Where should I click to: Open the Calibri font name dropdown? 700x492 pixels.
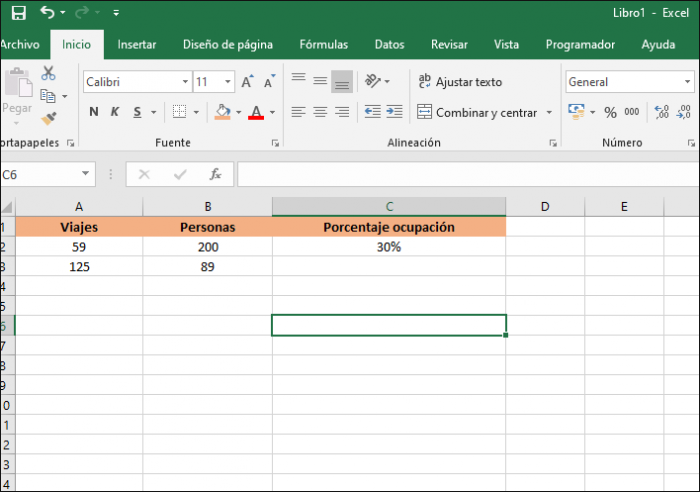pos(185,82)
